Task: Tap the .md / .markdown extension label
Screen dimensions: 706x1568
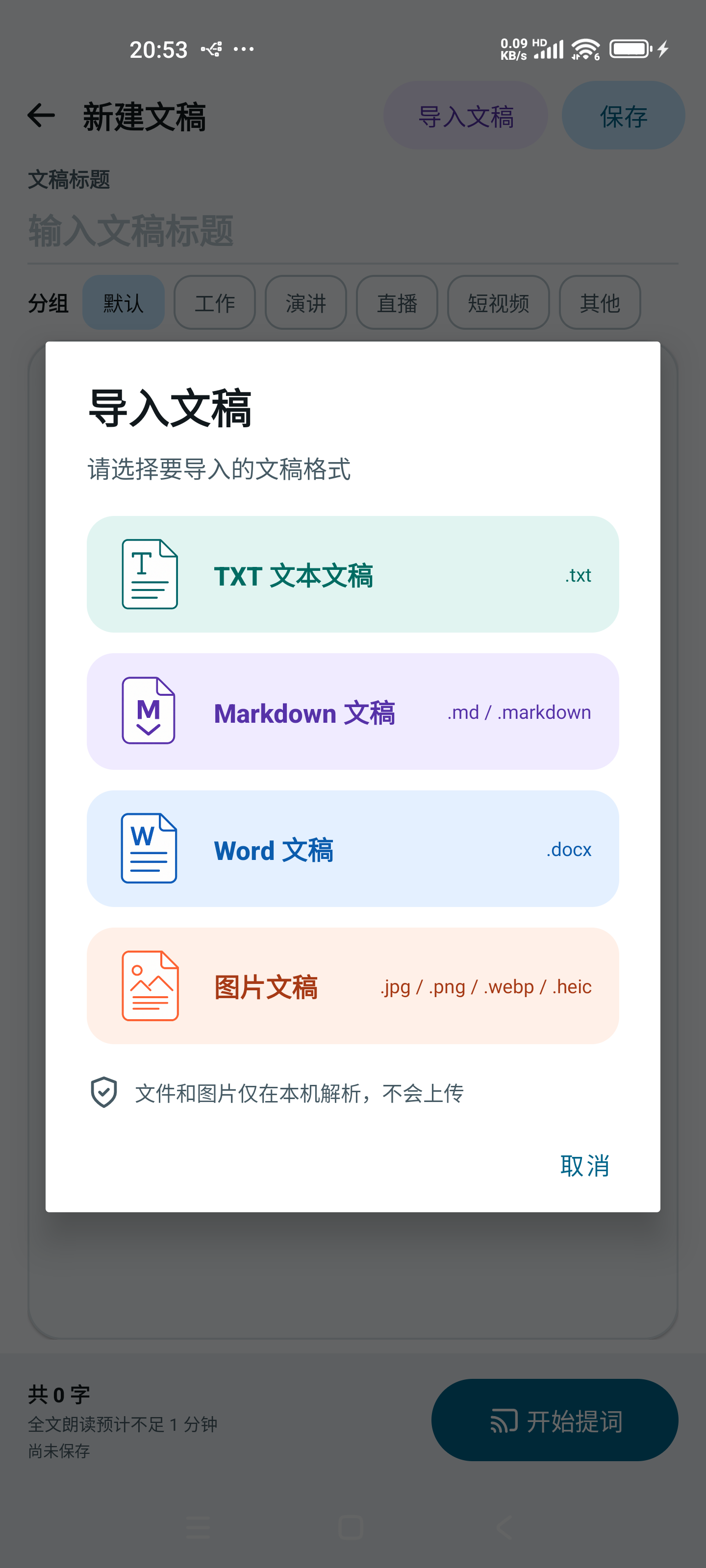Action: pyautogui.click(x=519, y=712)
